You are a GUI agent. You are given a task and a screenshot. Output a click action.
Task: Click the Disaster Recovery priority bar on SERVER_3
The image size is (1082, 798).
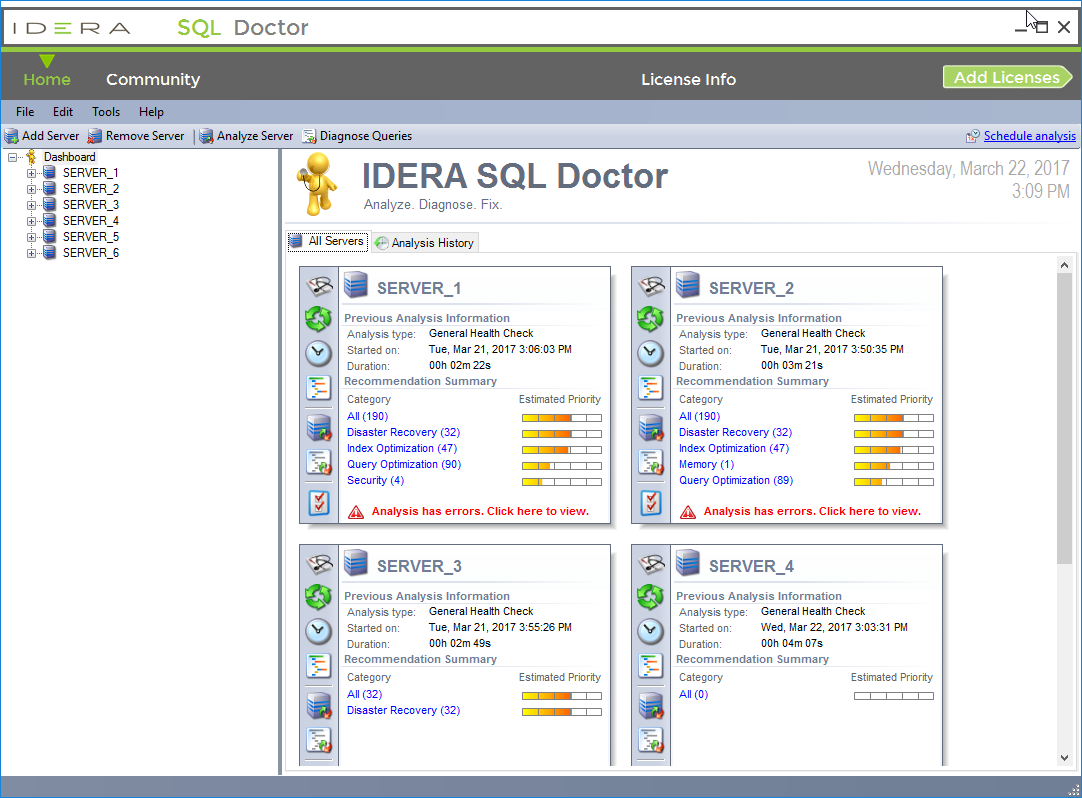(x=561, y=711)
